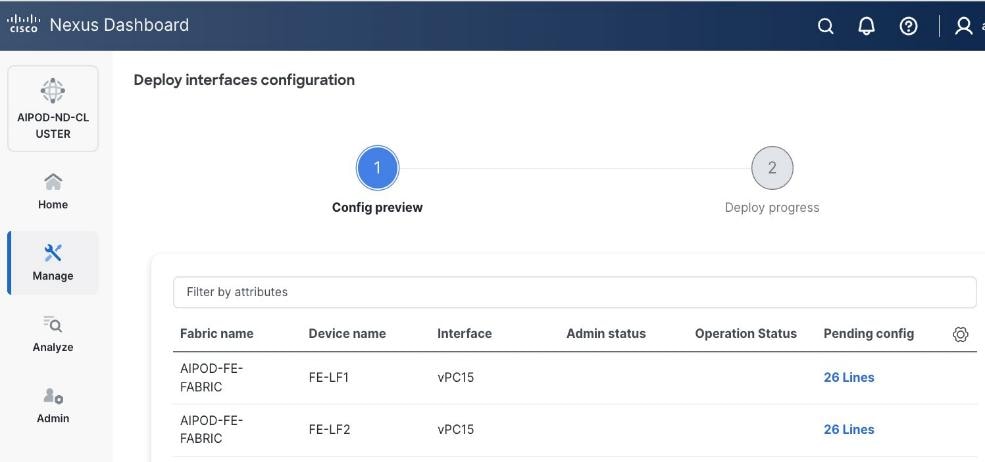Open table column settings gear
The height and width of the screenshot is (462, 985).
click(960, 334)
